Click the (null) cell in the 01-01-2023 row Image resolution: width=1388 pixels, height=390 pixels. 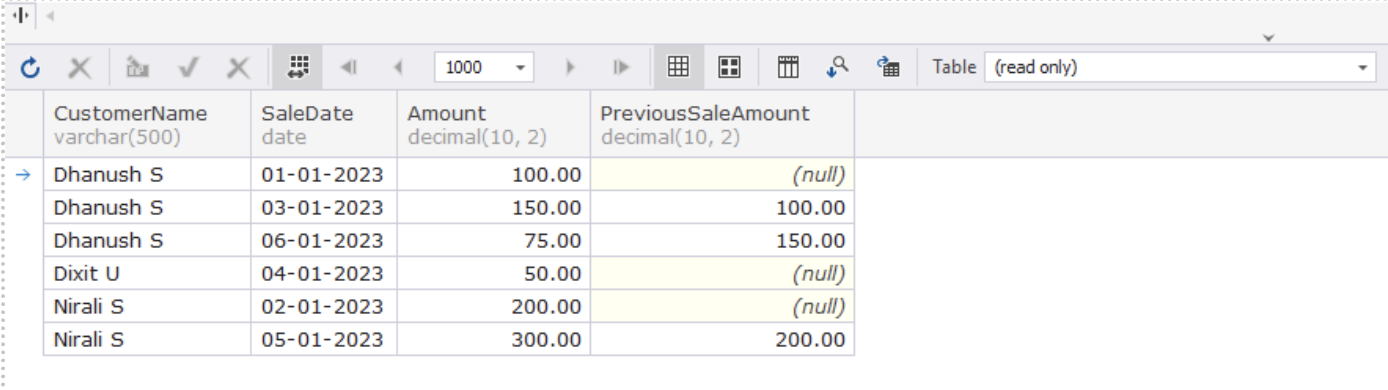coord(722,174)
